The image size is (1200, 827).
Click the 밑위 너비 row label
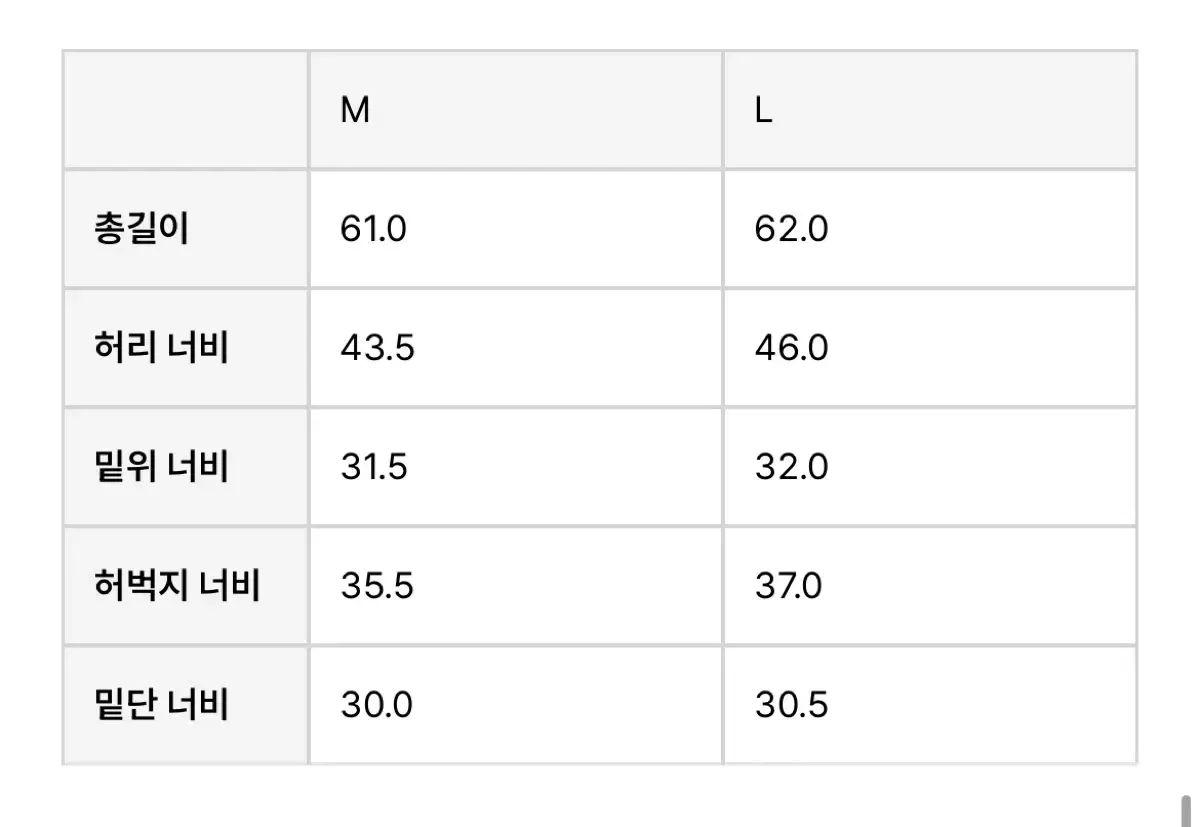coord(160,467)
